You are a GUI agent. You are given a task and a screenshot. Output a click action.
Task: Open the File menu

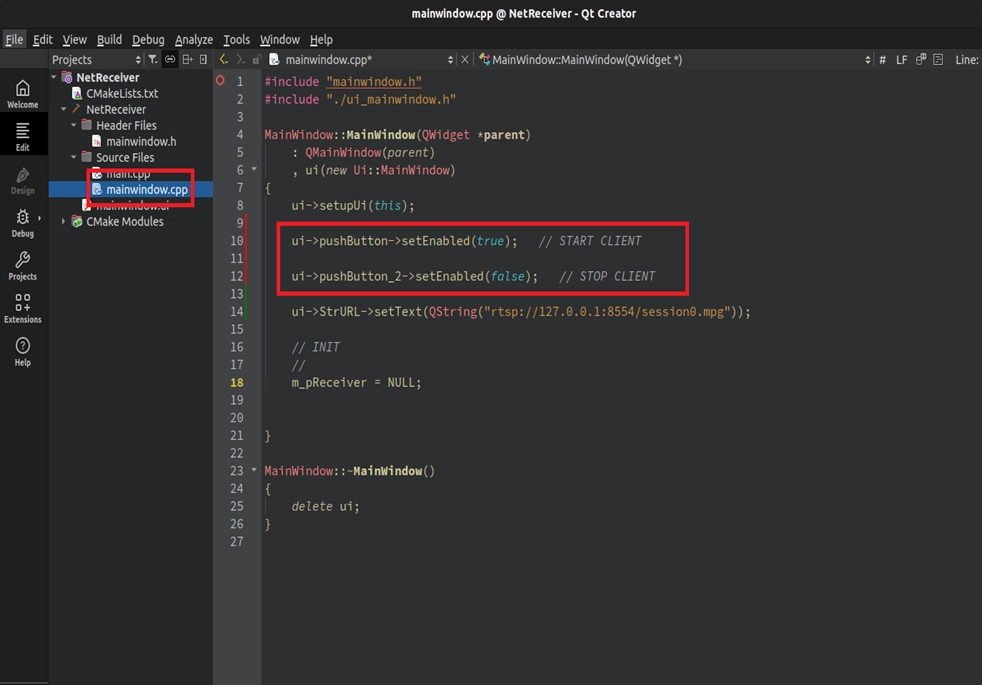coord(14,39)
